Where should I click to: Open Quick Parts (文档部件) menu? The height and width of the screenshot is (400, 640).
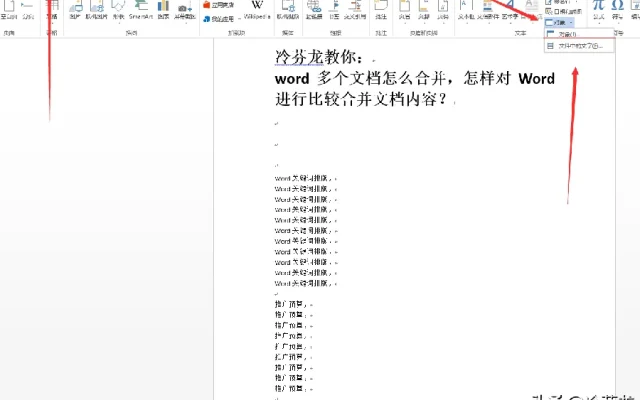coord(488,10)
